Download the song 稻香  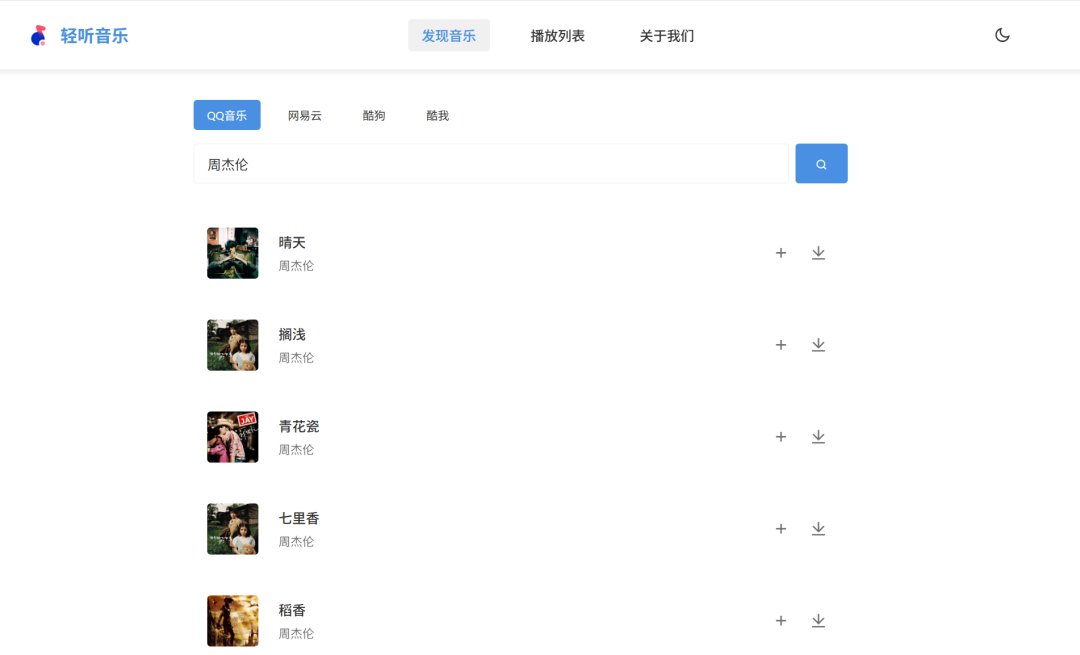pyautogui.click(x=818, y=621)
